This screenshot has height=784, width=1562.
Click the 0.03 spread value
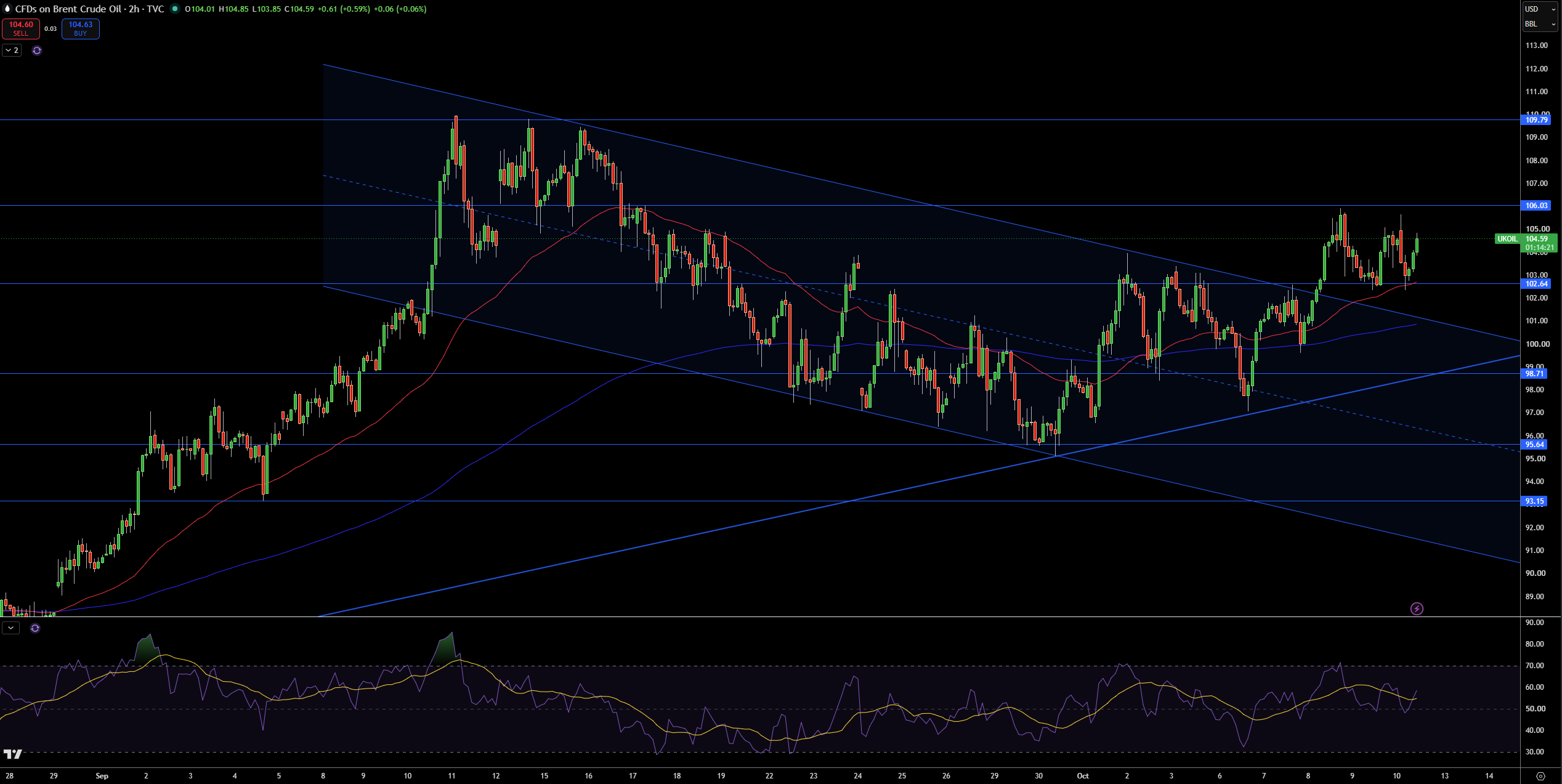pos(51,28)
